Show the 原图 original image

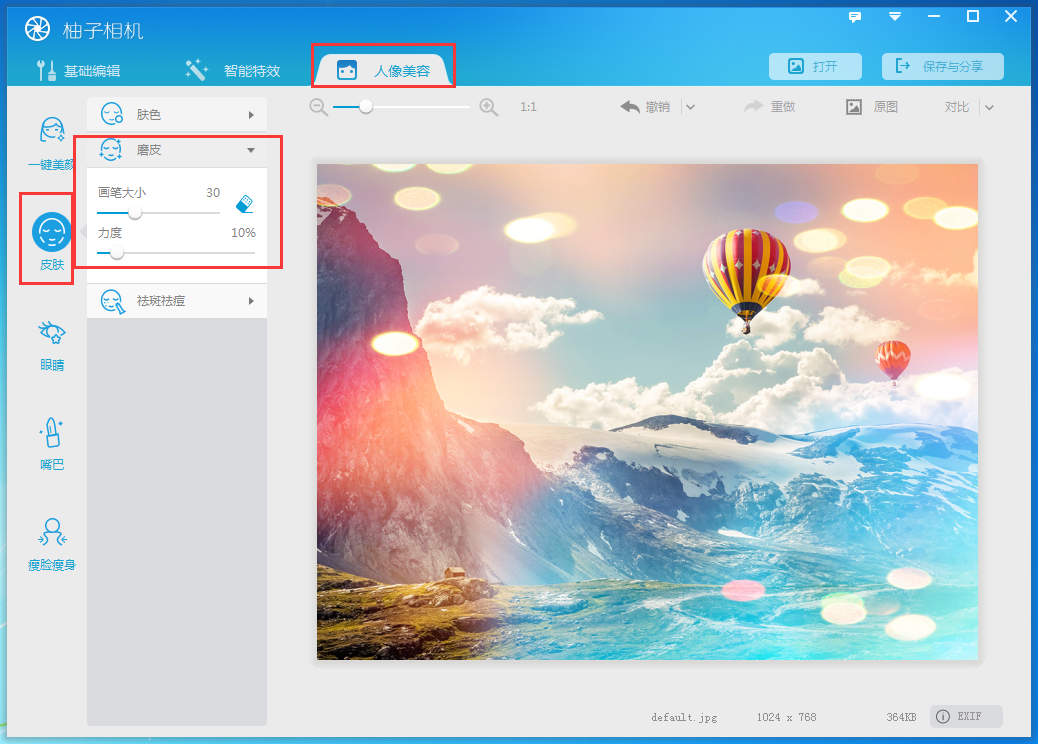point(872,107)
